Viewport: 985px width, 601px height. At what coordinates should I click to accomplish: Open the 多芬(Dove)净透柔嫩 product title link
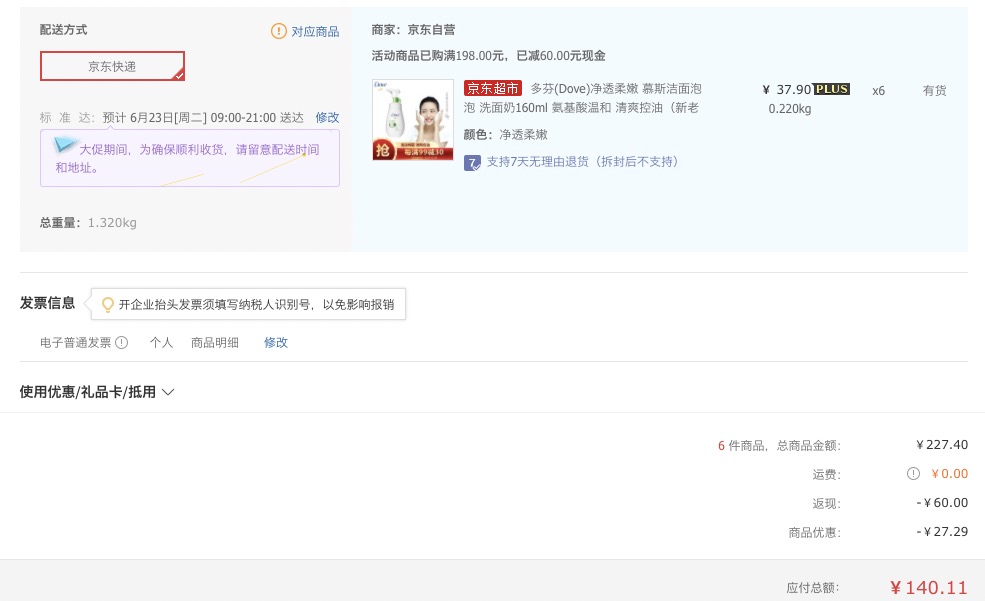click(x=583, y=98)
